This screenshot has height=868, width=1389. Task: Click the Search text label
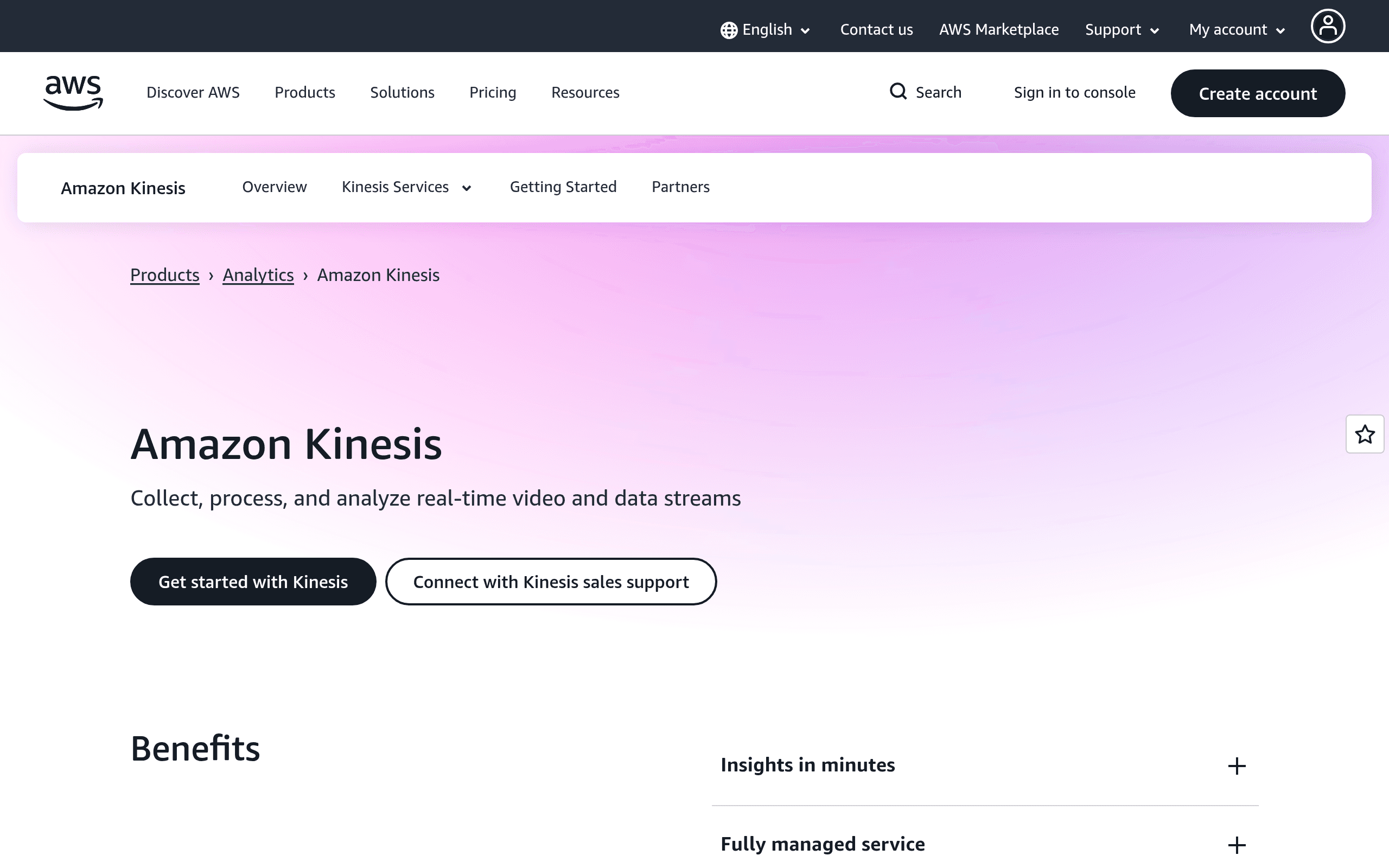939,92
